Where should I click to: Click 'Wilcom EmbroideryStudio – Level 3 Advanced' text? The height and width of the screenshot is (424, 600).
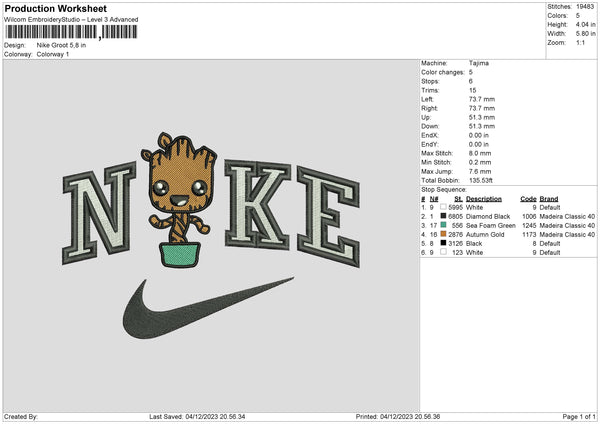point(71,20)
